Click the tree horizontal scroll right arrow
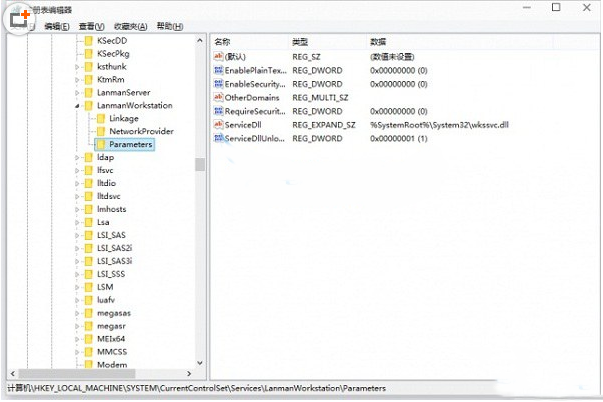Image resolution: width=603 pixels, height=402 pixels. click(x=189, y=374)
